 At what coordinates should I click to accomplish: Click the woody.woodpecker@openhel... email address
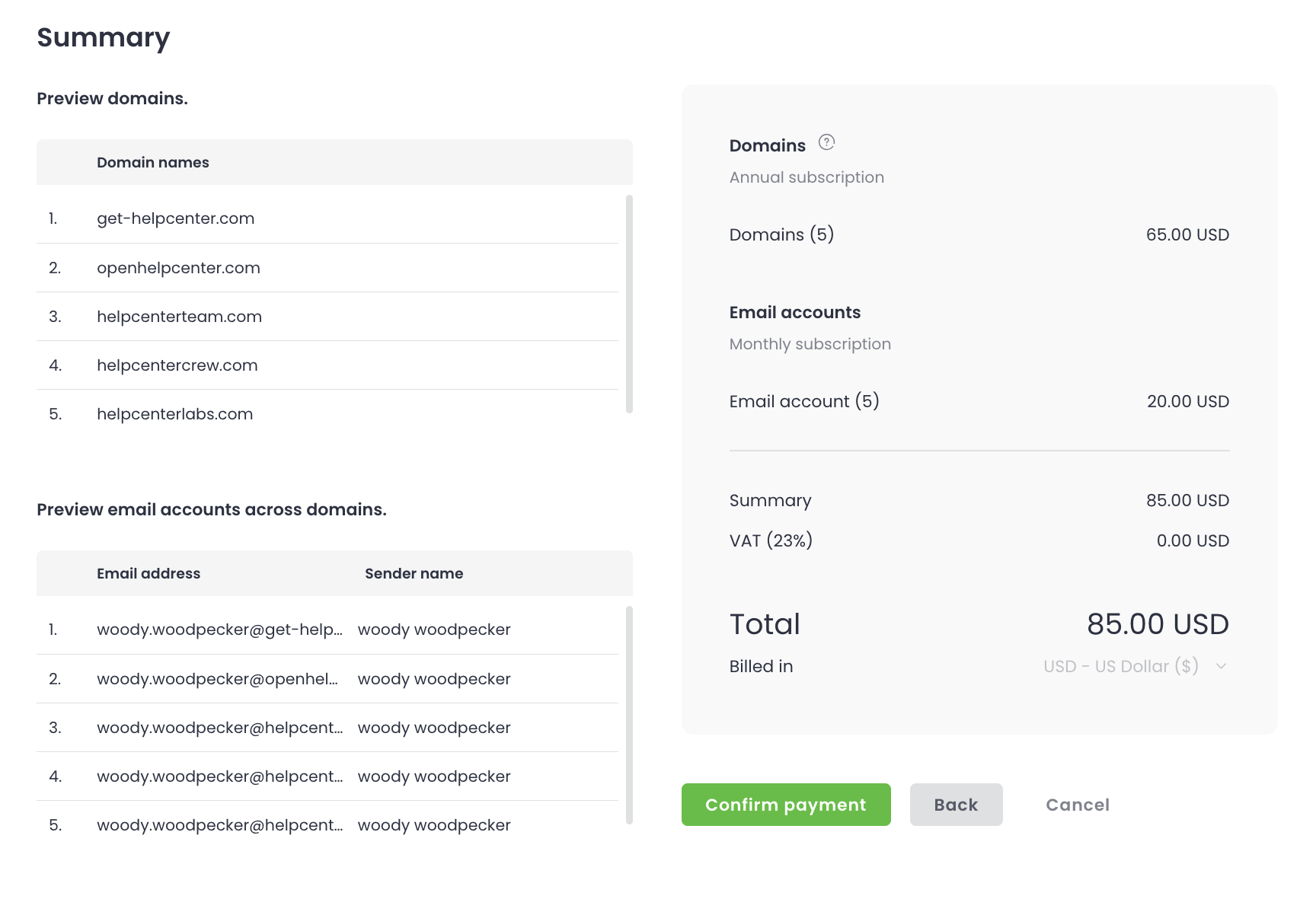pyautogui.click(x=217, y=679)
